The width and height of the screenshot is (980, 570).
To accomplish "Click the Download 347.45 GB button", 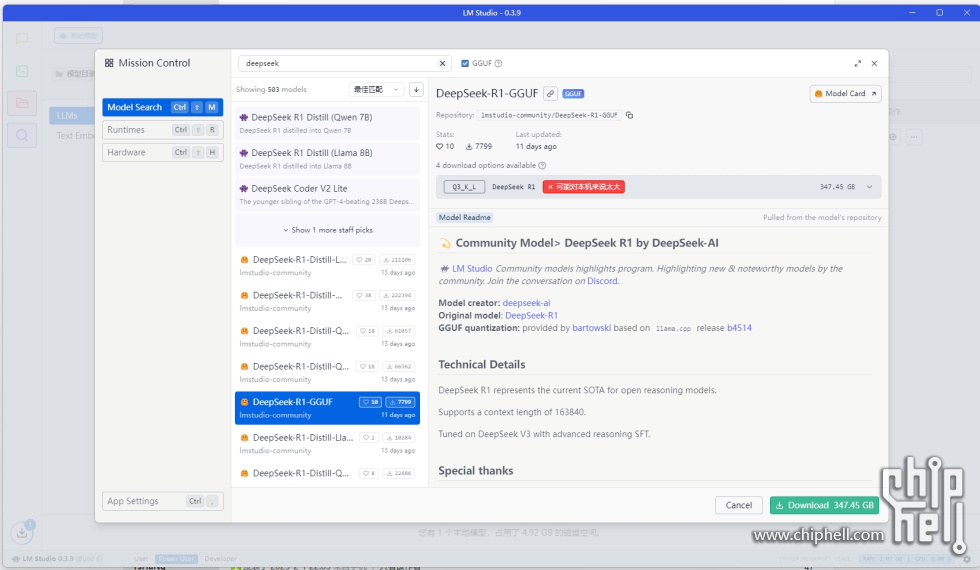I will pos(824,505).
